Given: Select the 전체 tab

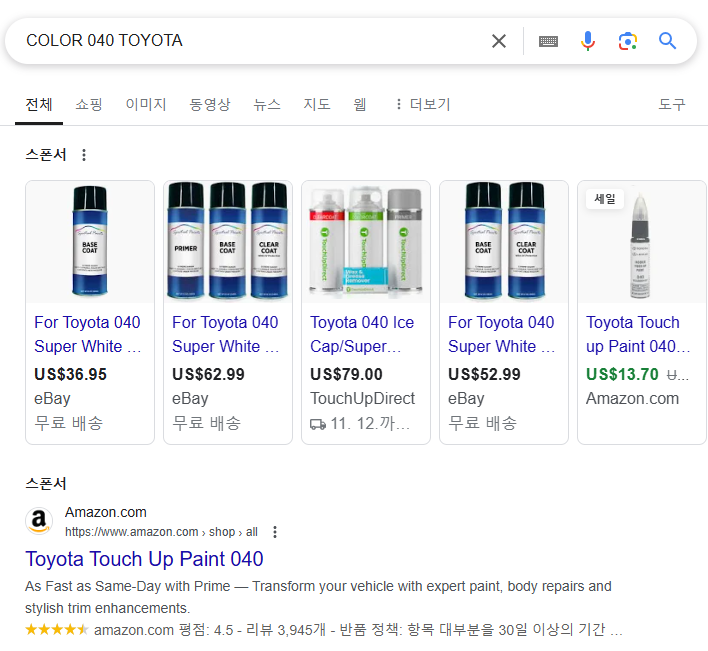Looking at the screenshot, I should [39, 105].
